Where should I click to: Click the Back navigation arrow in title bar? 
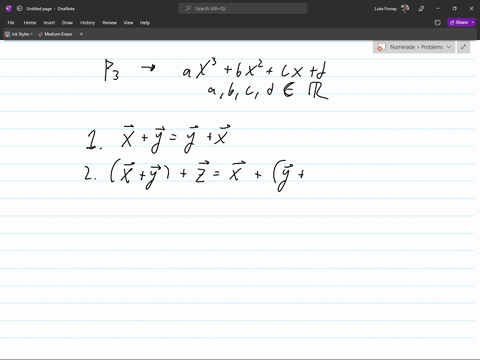tap(20, 9)
